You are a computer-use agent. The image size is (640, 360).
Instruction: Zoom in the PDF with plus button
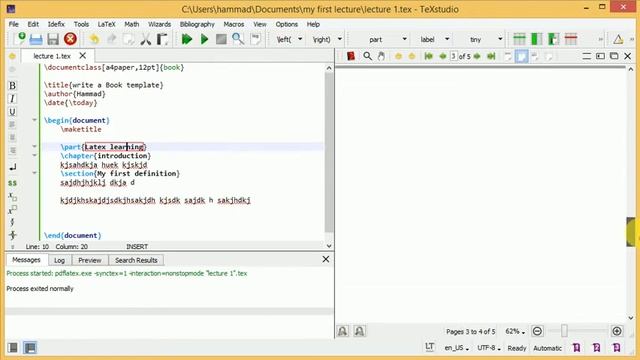617,331
